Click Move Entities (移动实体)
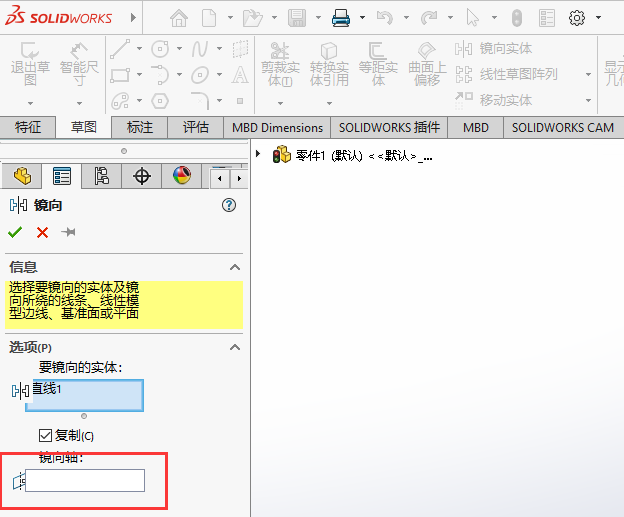624x517 pixels. pyautogui.click(x=493, y=100)
